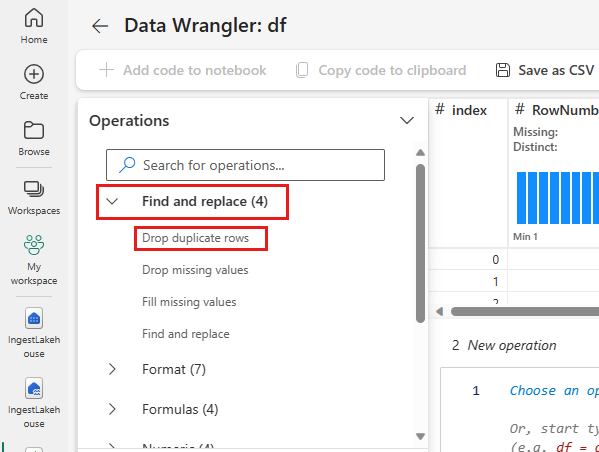
Task: Select the My workspace icon
Action: (34, 245)
